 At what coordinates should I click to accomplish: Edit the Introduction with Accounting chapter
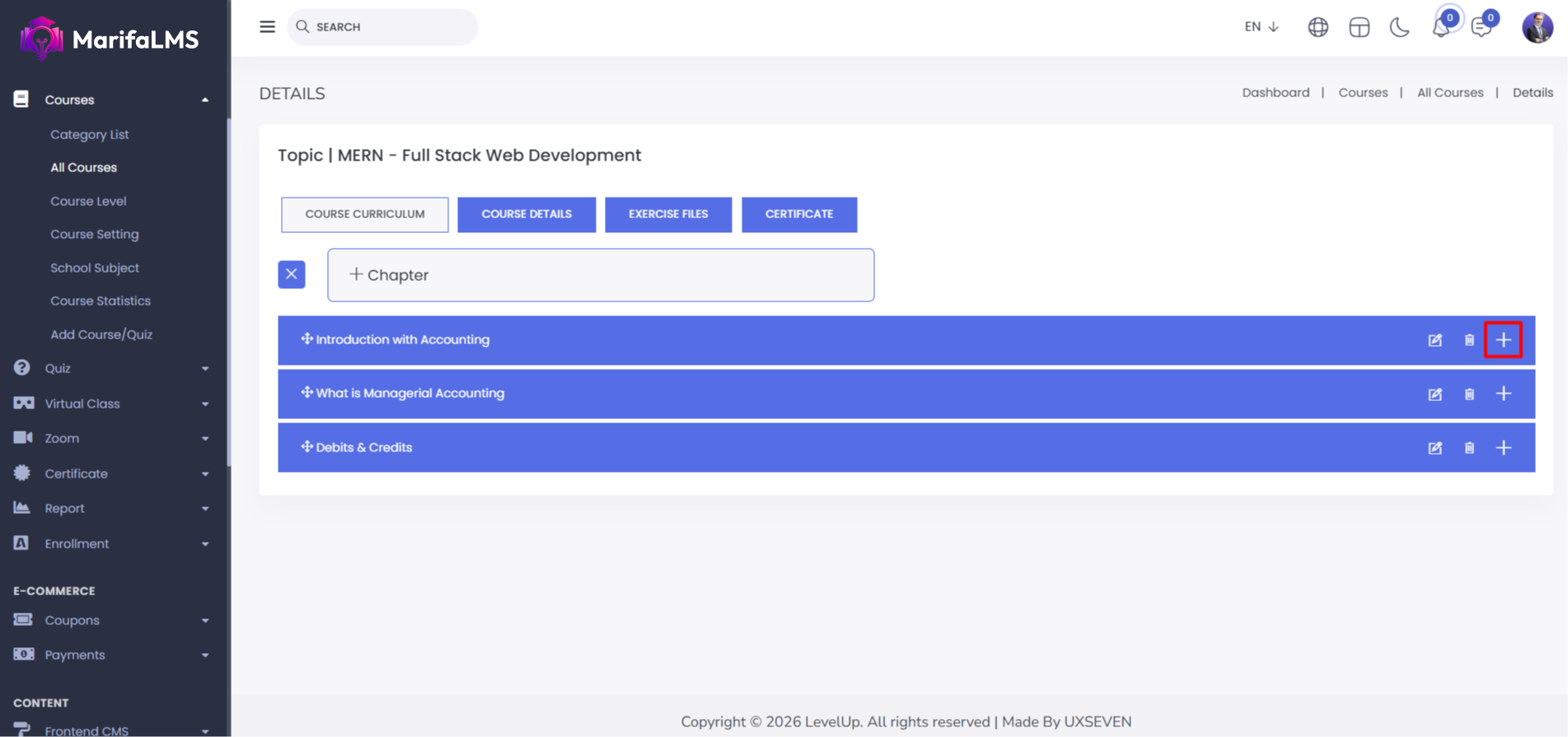1435,340
